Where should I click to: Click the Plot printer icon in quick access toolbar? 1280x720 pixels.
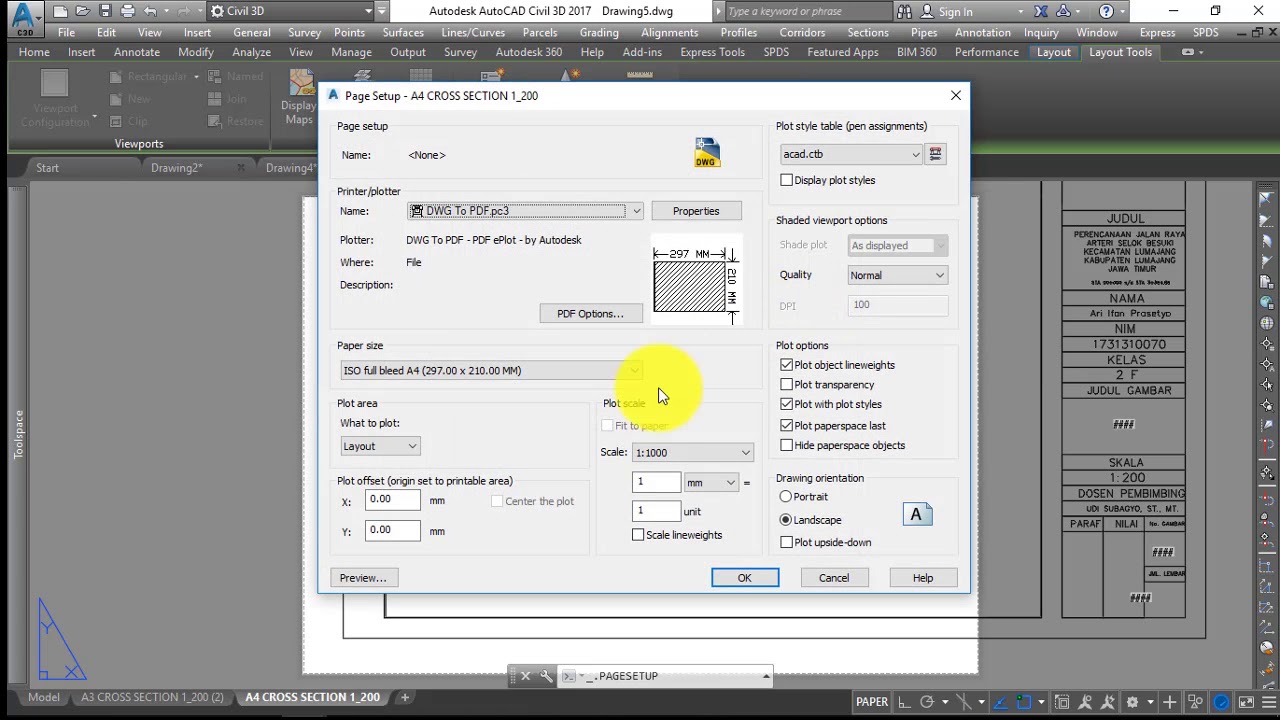127,11
